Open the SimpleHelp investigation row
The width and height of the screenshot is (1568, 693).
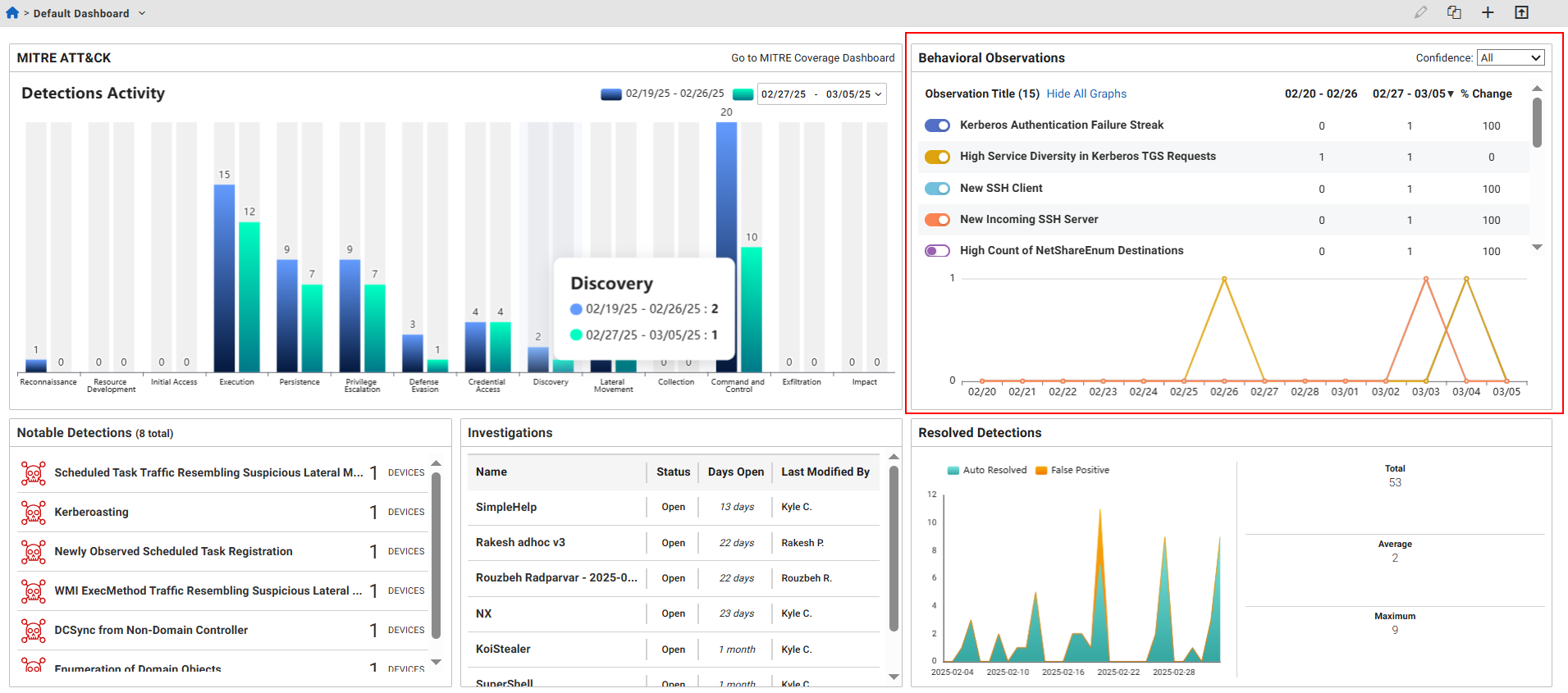506,508
